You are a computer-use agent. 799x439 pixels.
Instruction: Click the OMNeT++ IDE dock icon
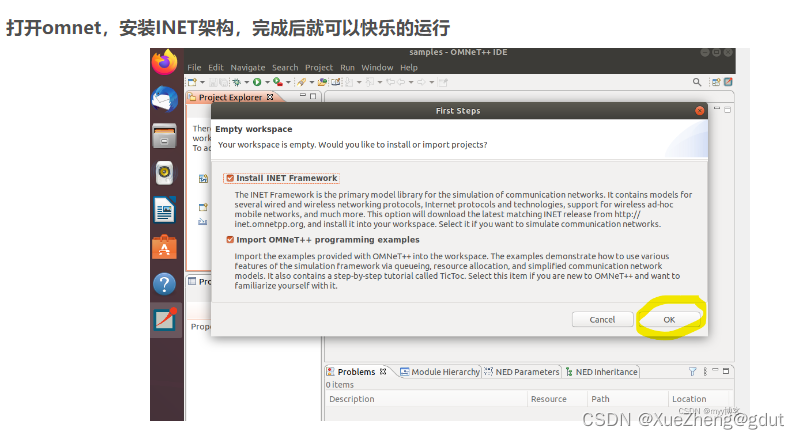pos(166,320)
